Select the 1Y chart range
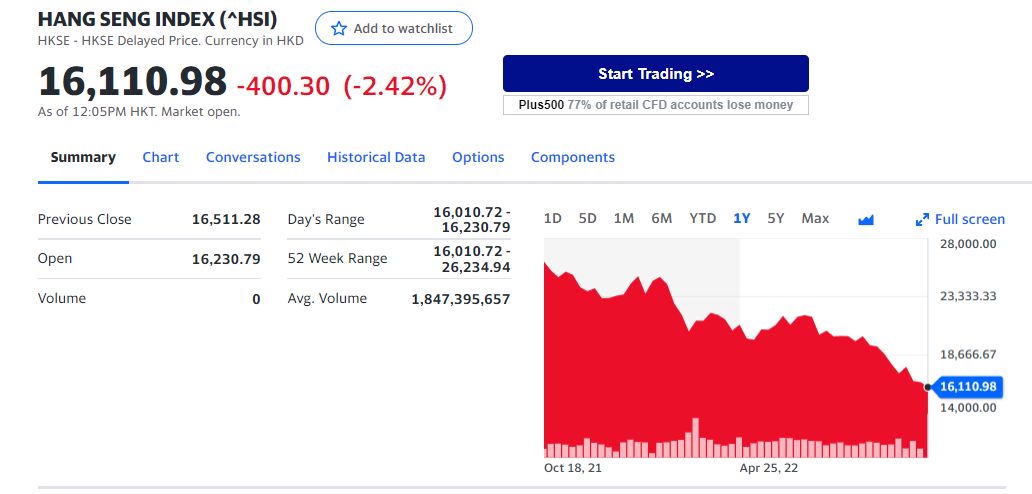This screenshot has width=1032, height=494. click(x=742, y=218)
